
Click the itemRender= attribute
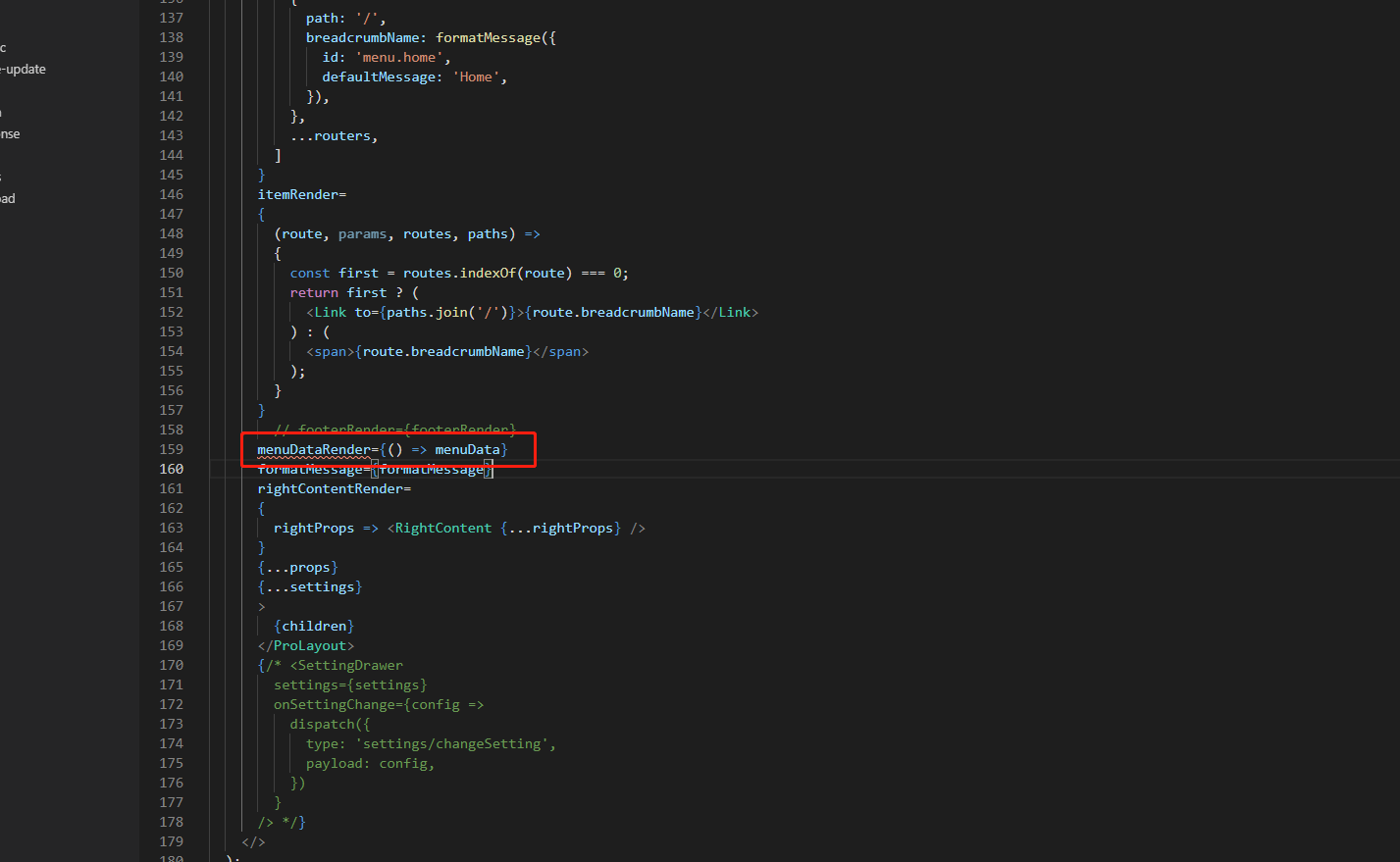302,194
